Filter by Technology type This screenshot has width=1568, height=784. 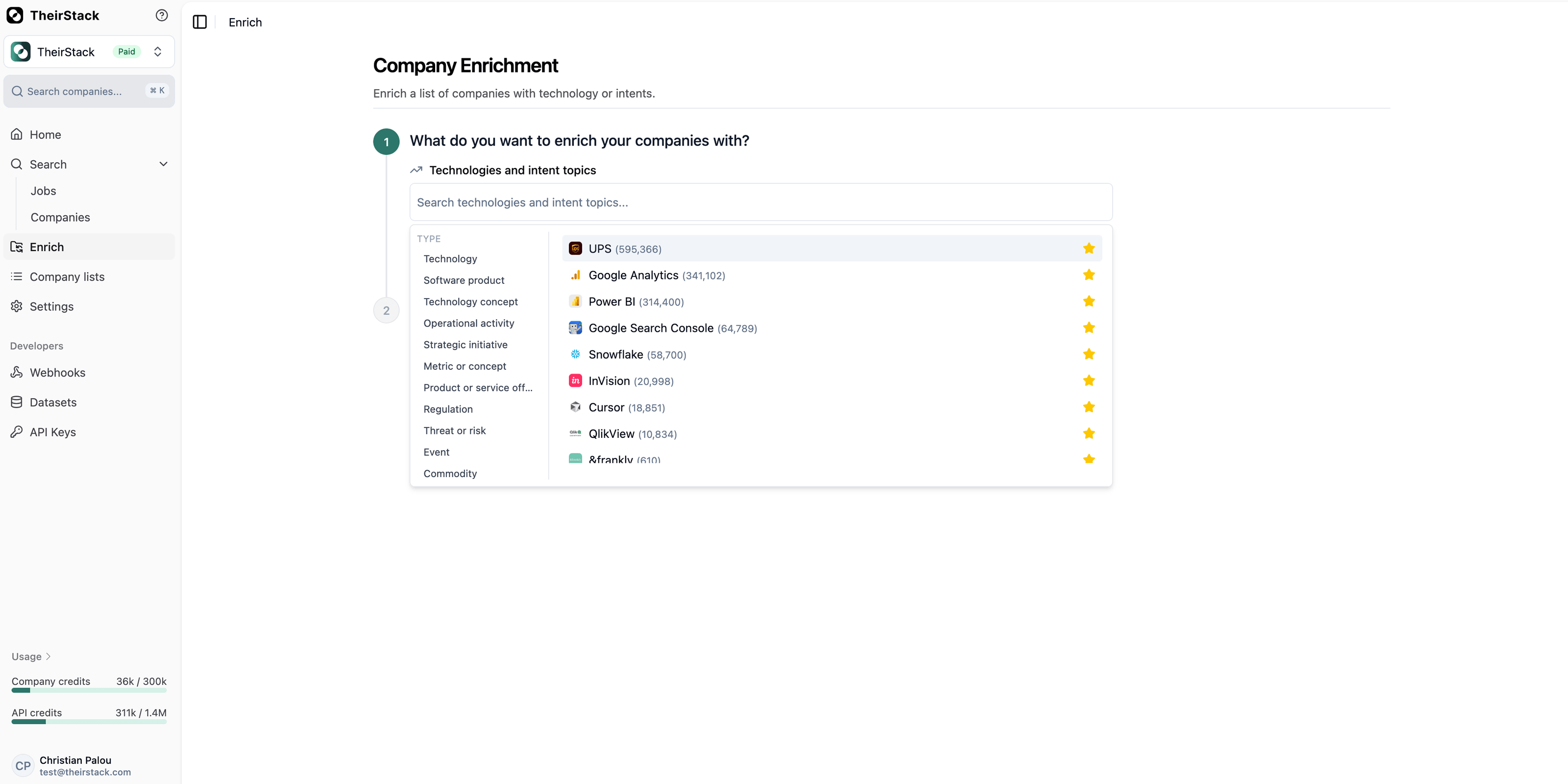[x=450, y=259]
